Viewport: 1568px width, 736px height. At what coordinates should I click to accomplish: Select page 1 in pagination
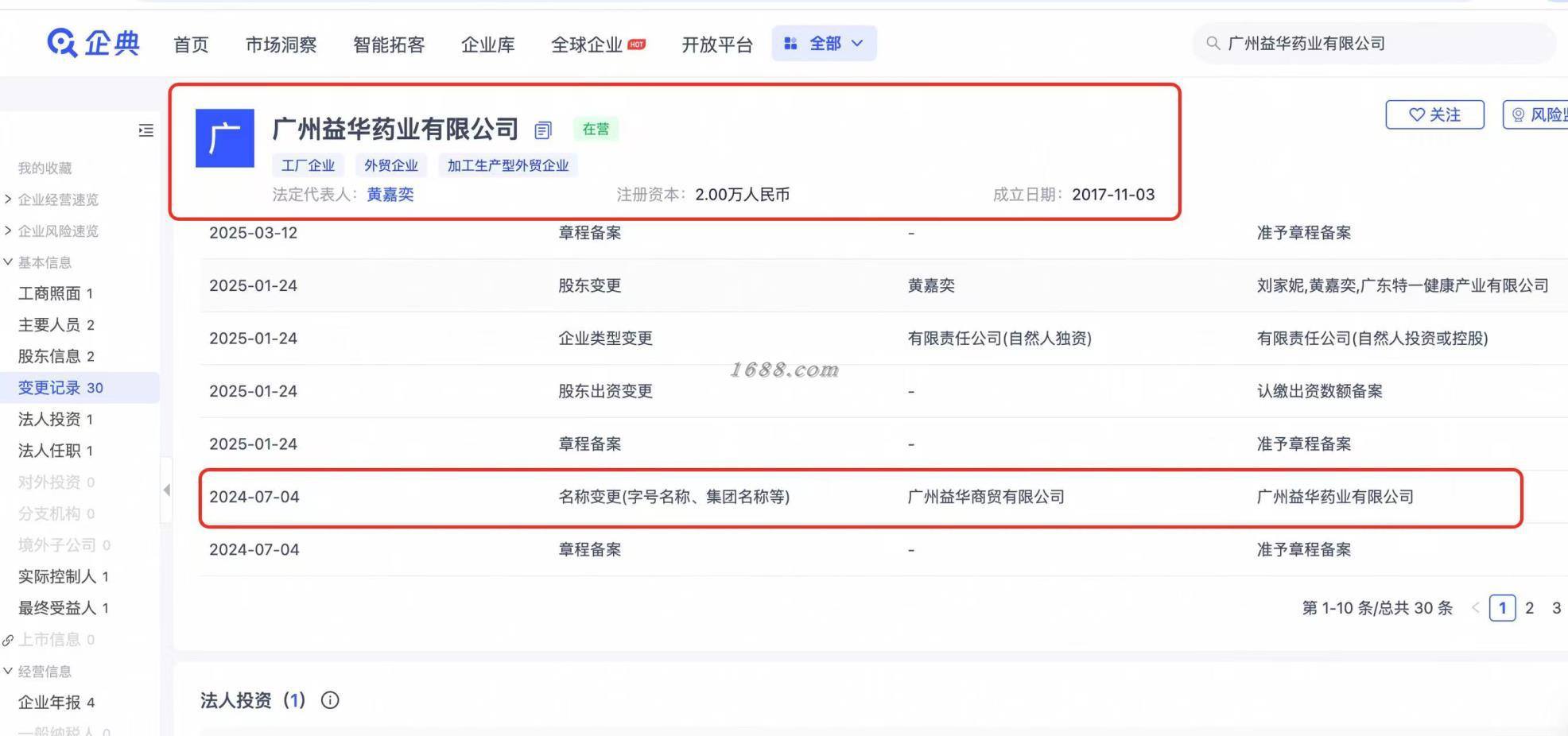[1502, 608]
